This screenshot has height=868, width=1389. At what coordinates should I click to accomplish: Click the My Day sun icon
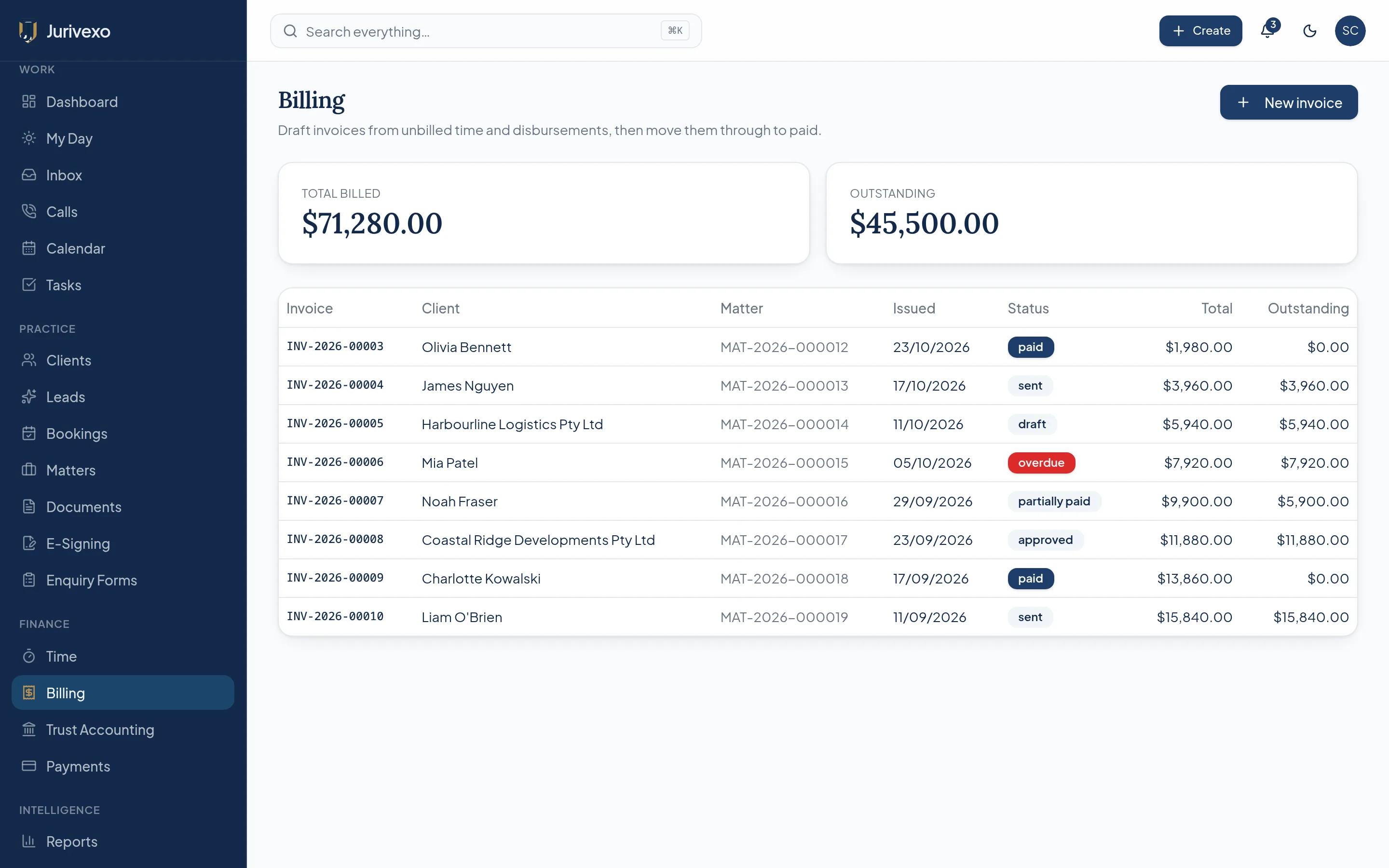click(29, 138)
